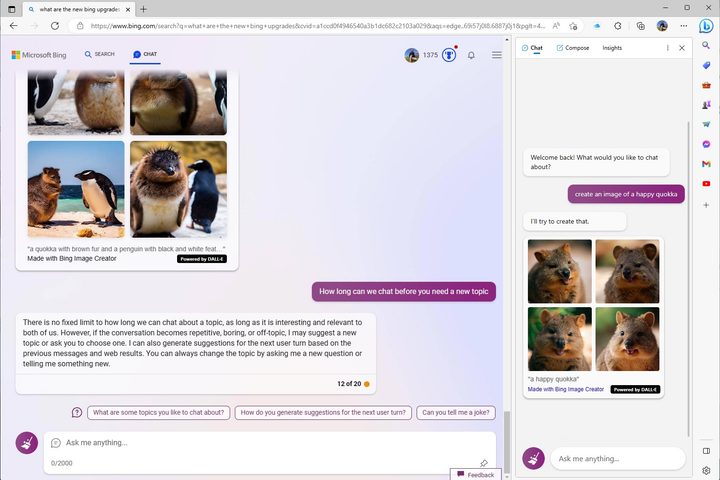
Task: Click 'How long can we chat' user message bubble
Action: click(404, 292)
